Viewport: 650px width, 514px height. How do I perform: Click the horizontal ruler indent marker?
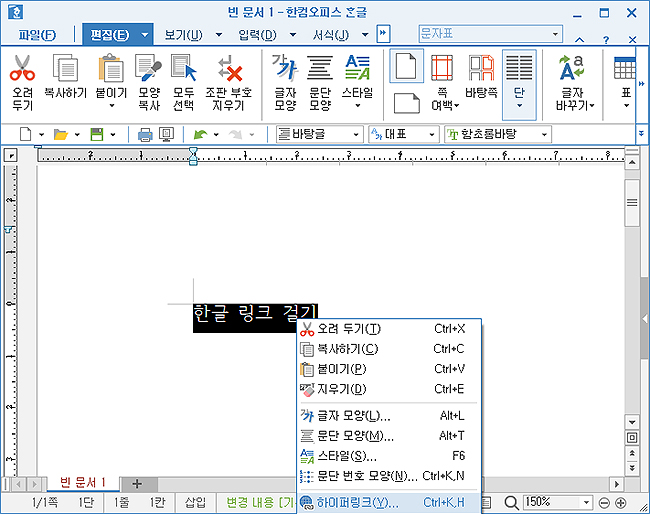[193, 157]
